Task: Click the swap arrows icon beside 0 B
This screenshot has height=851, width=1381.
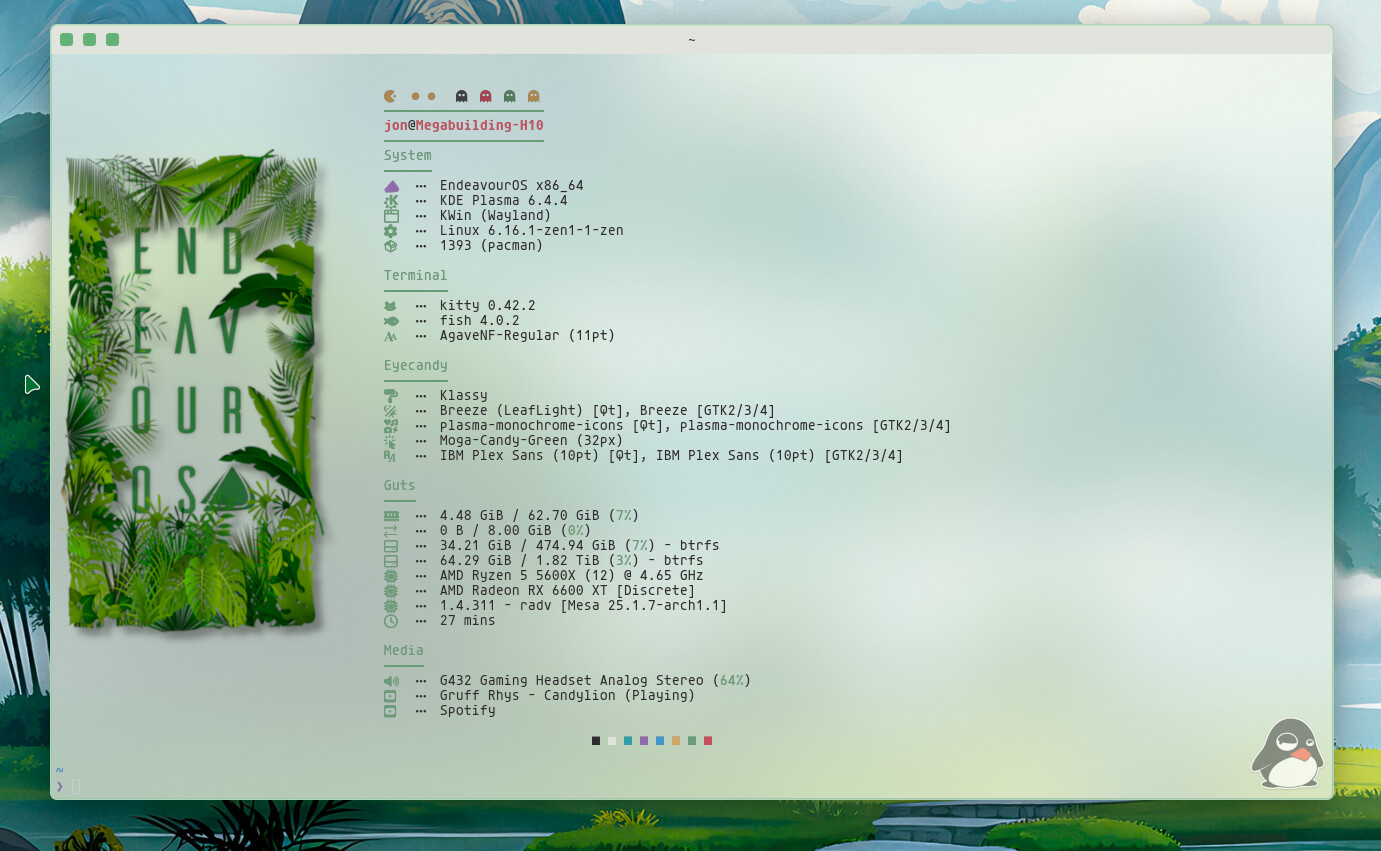Action: 391,530
